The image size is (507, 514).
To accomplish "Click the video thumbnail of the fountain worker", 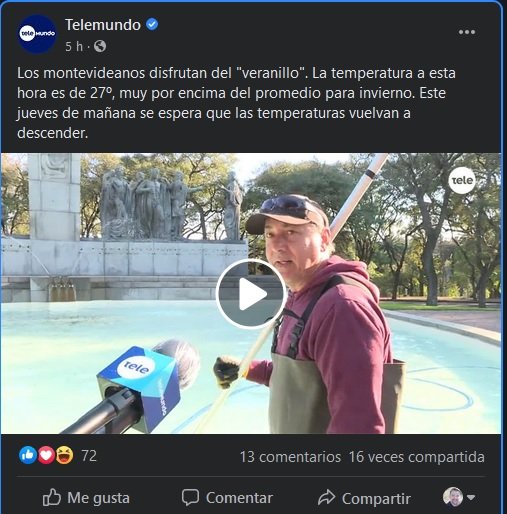I will click(x=251, y=293).
